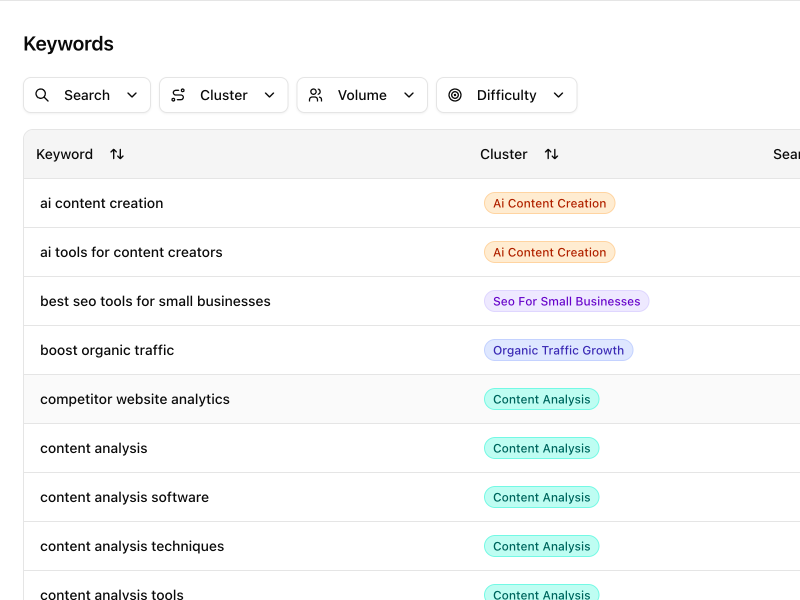The width and height of the screenshot is (800, 600).
Task: Click the magnifying glass search icon
Action: 42,95
